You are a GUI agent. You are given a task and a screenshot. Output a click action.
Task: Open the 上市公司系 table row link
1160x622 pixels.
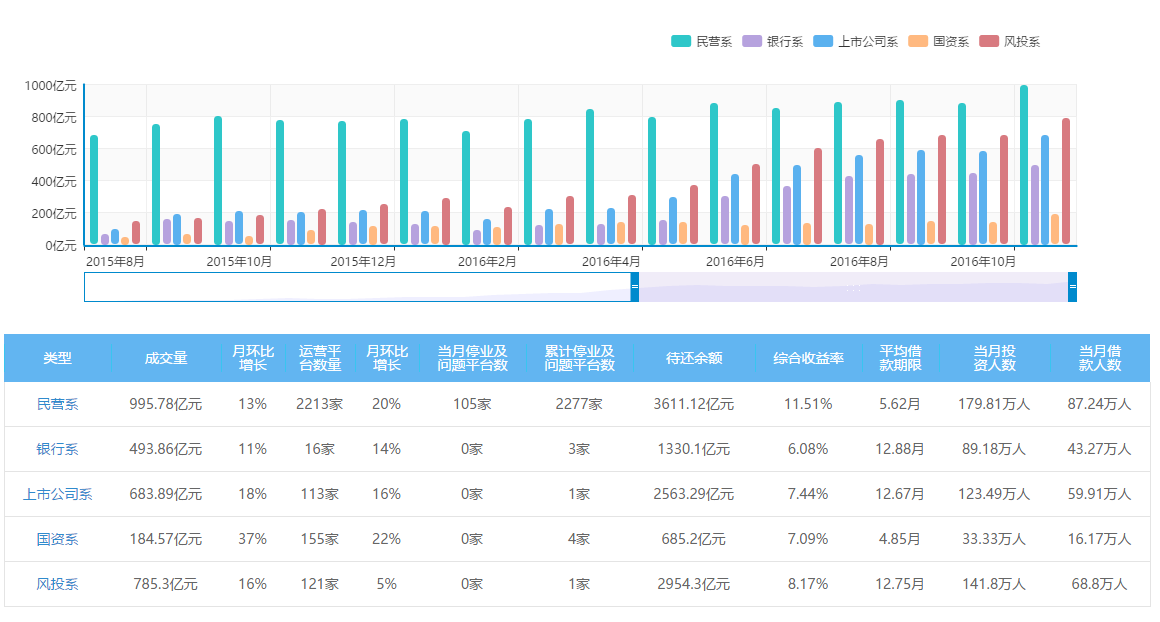pos(57,494)
